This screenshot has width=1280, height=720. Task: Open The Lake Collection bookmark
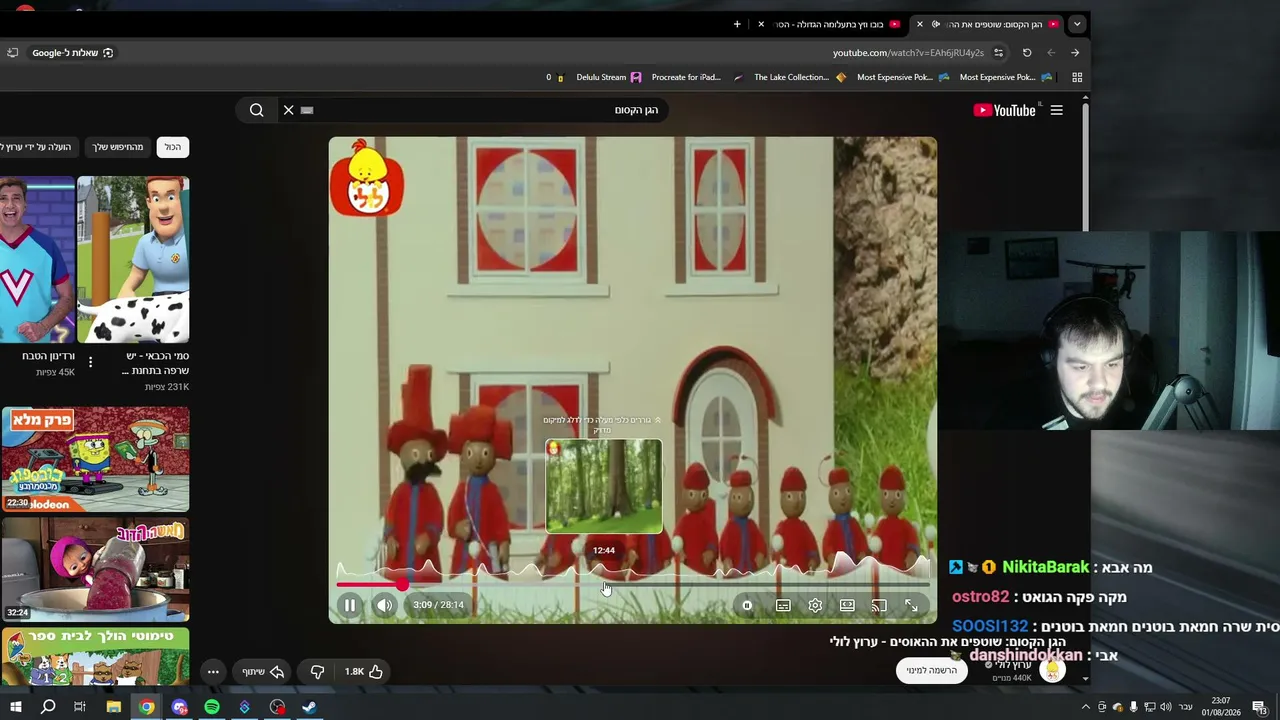[x=799, y=77]
